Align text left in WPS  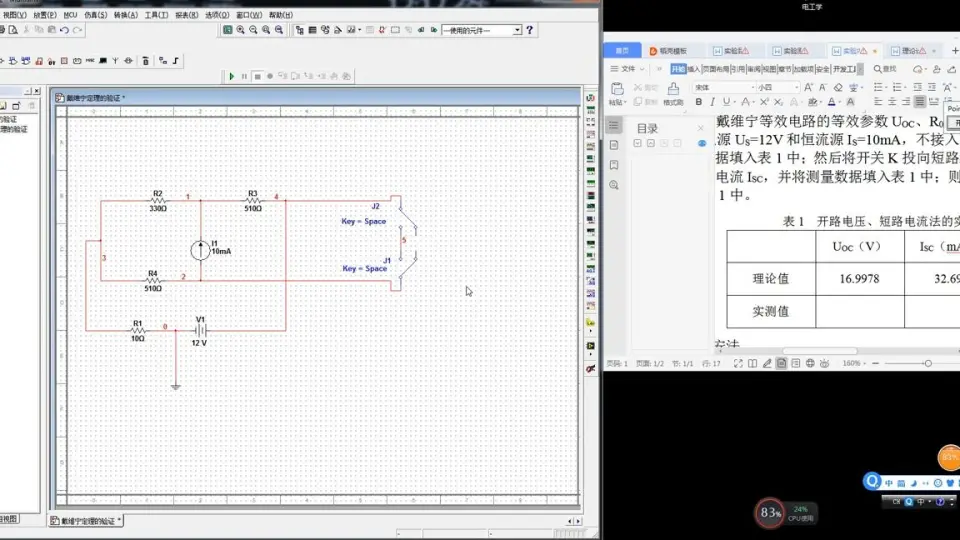[x=879, y=102]
